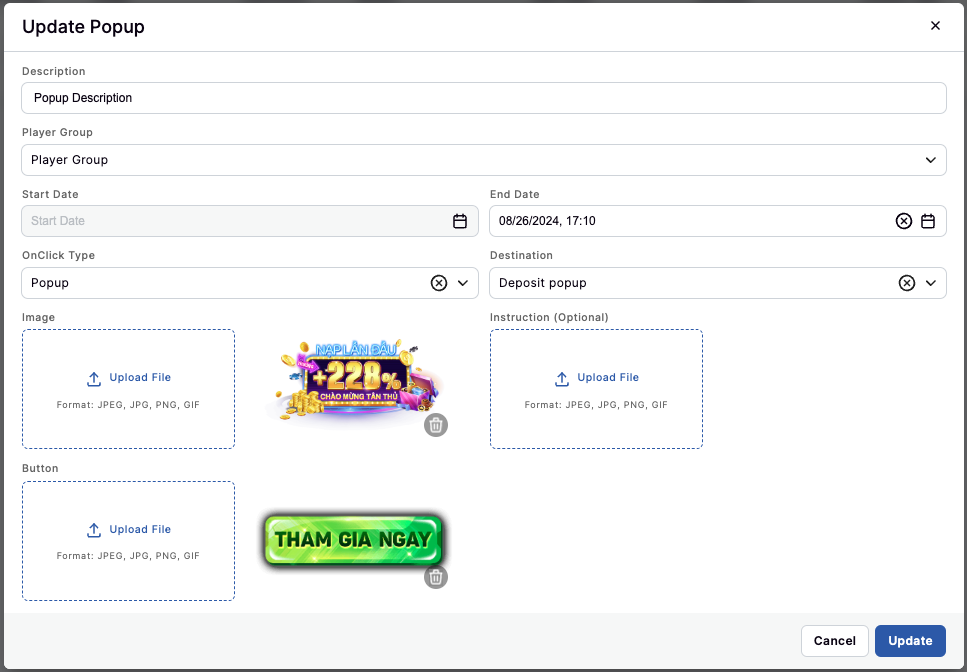Click the THAM GIA NGAY button thumbnail

pos(353,540)
